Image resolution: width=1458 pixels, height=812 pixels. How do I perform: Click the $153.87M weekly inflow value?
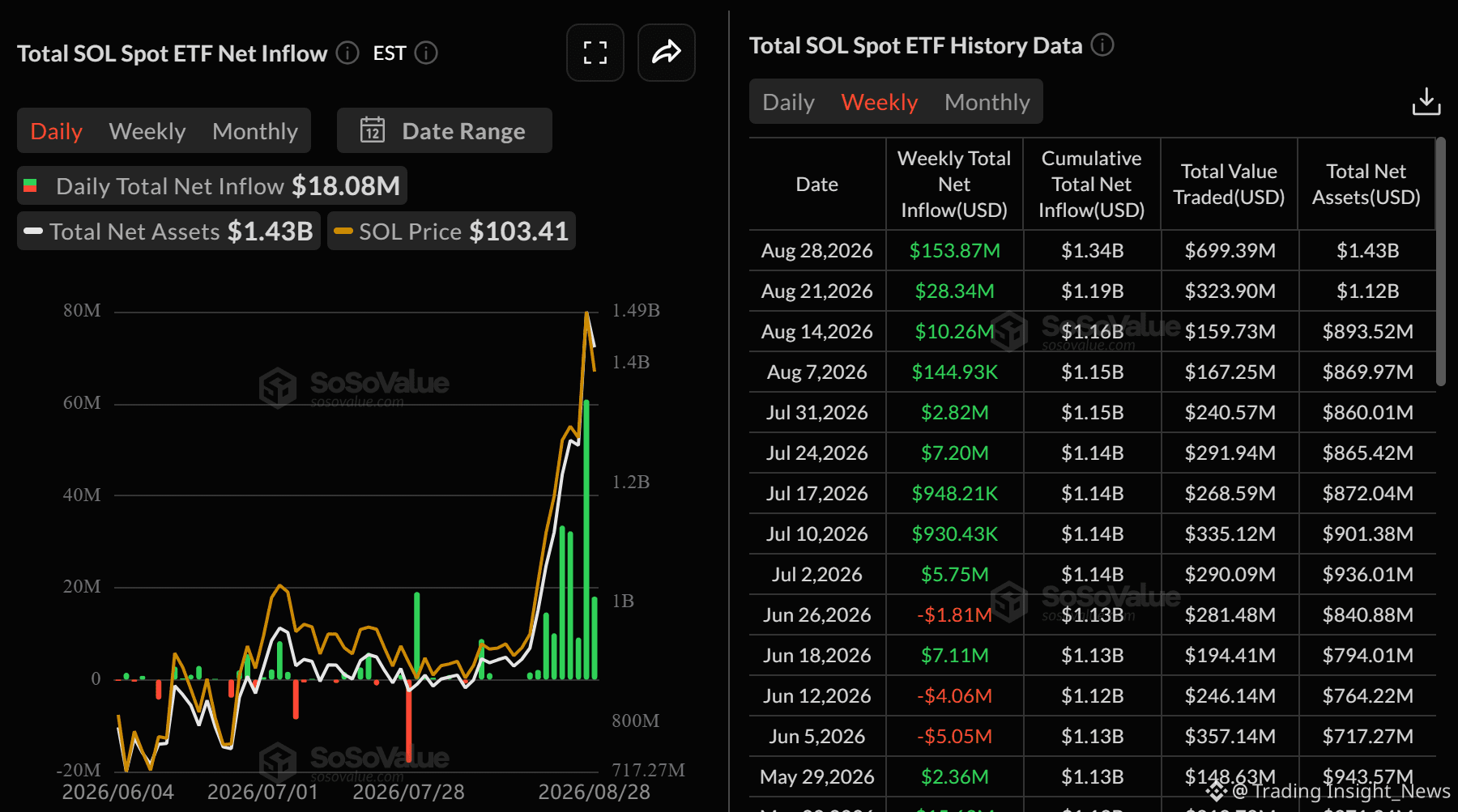(955, 251)
